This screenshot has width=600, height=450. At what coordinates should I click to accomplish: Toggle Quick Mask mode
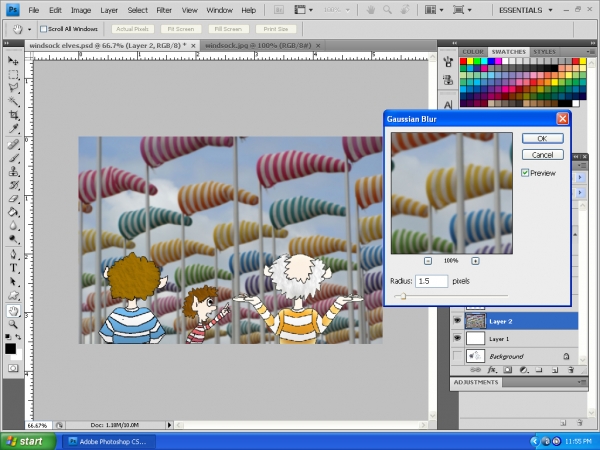point(13,368)
